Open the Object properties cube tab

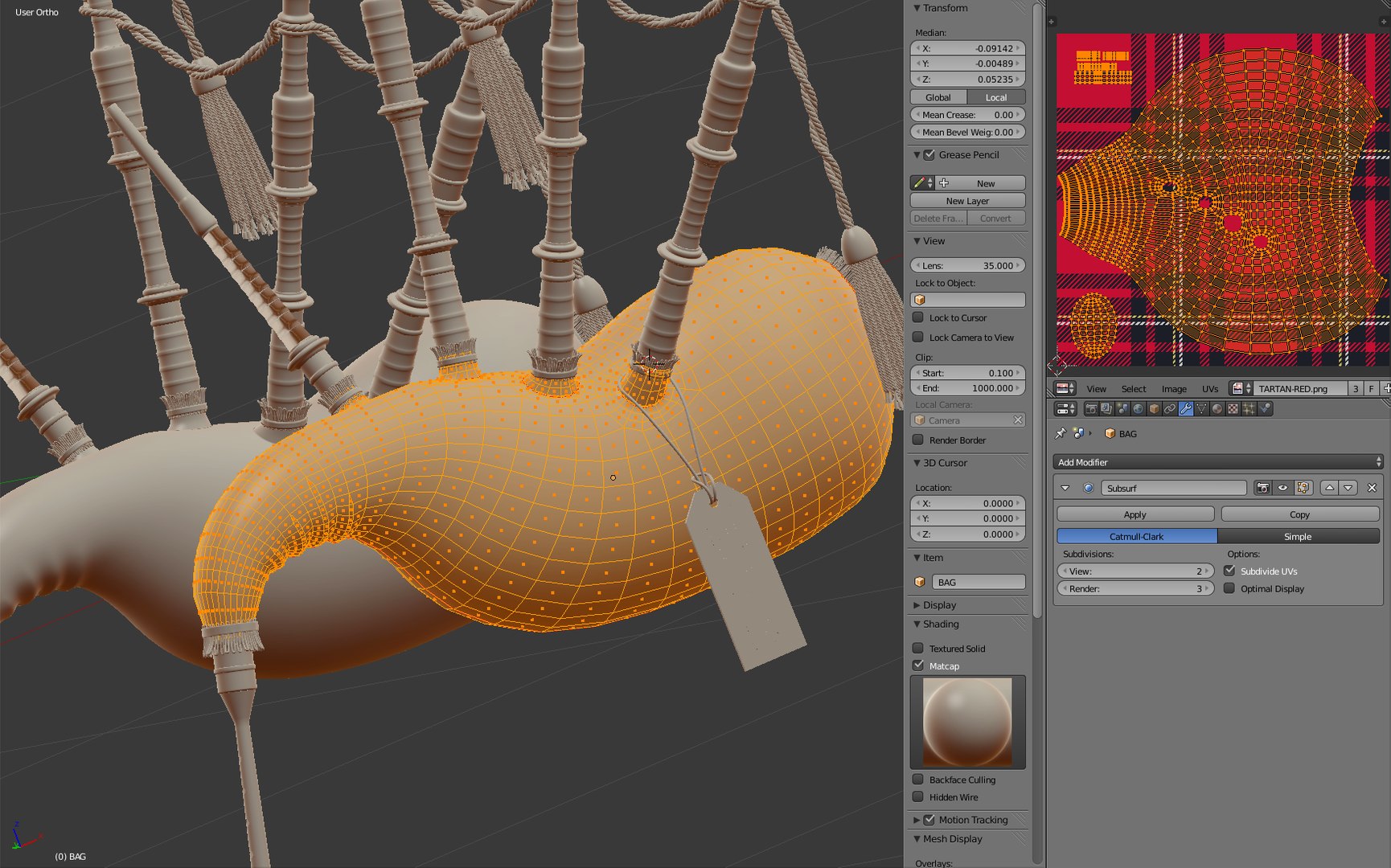tap(1154, 409)
